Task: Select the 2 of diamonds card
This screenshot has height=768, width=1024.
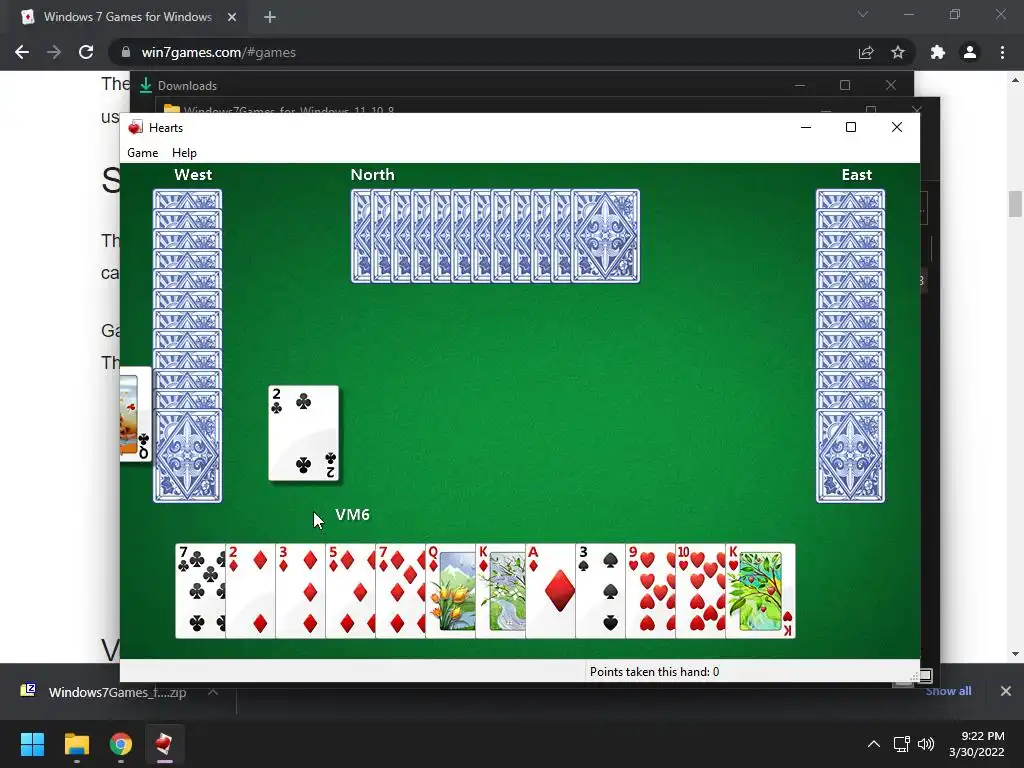Action: (x=250, y=591)
